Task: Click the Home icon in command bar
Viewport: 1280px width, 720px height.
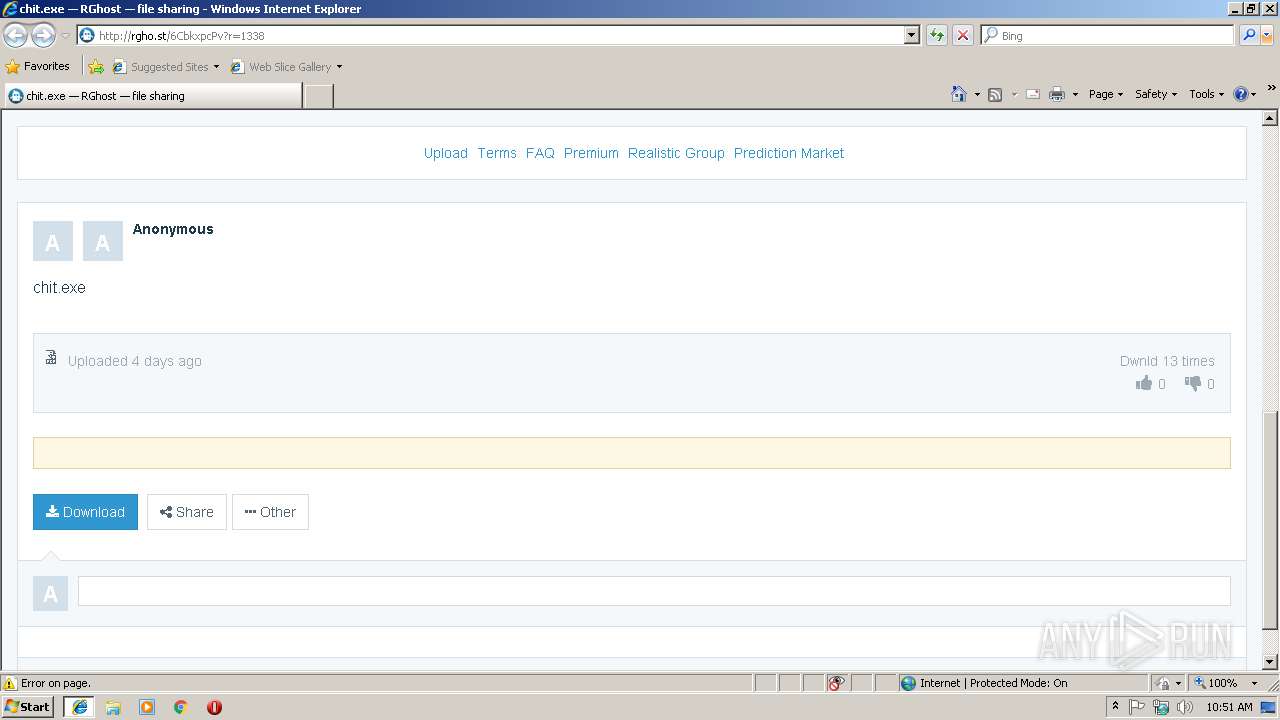Action: coord(958,94)
